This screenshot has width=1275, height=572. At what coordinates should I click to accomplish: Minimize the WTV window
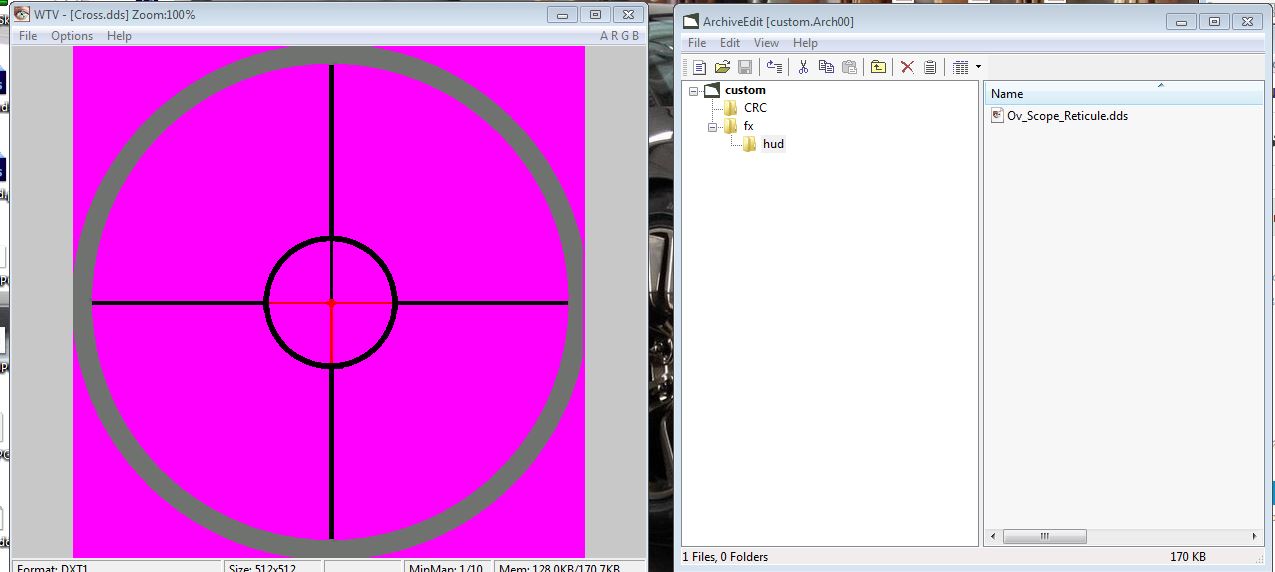pyautogui.click(x=563, y=15)
